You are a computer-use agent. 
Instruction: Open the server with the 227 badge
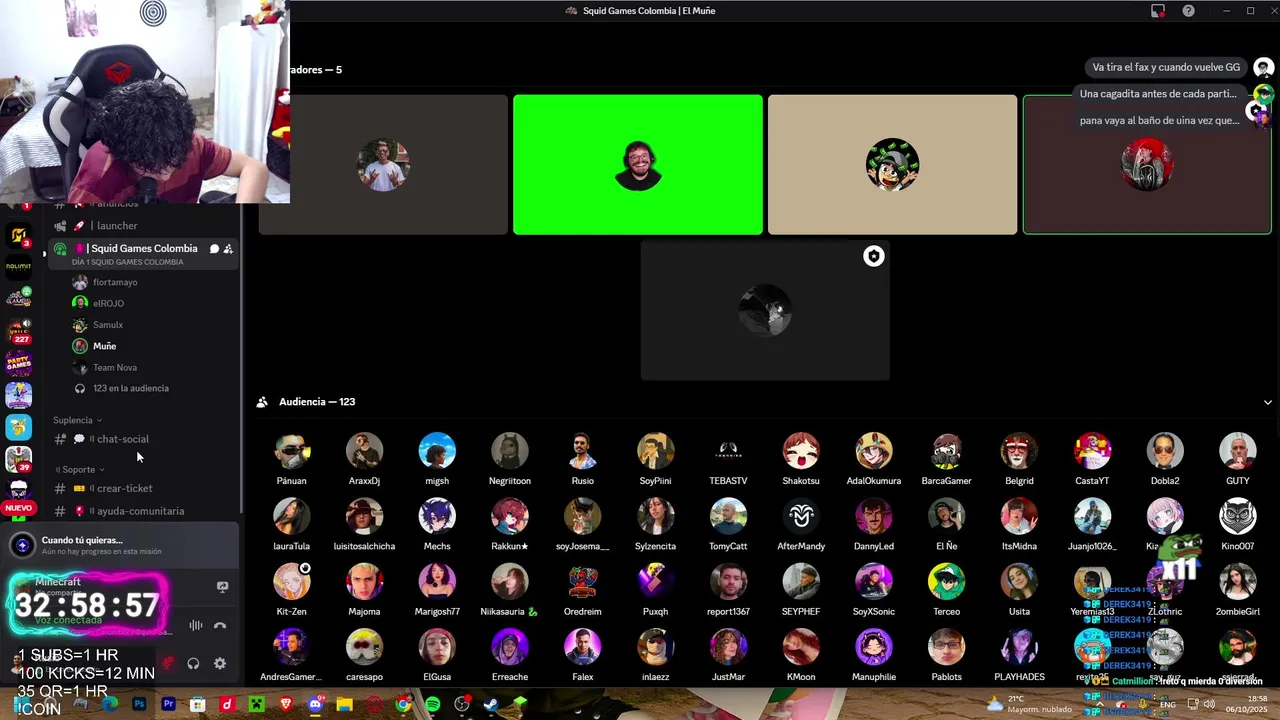[19, 330]
